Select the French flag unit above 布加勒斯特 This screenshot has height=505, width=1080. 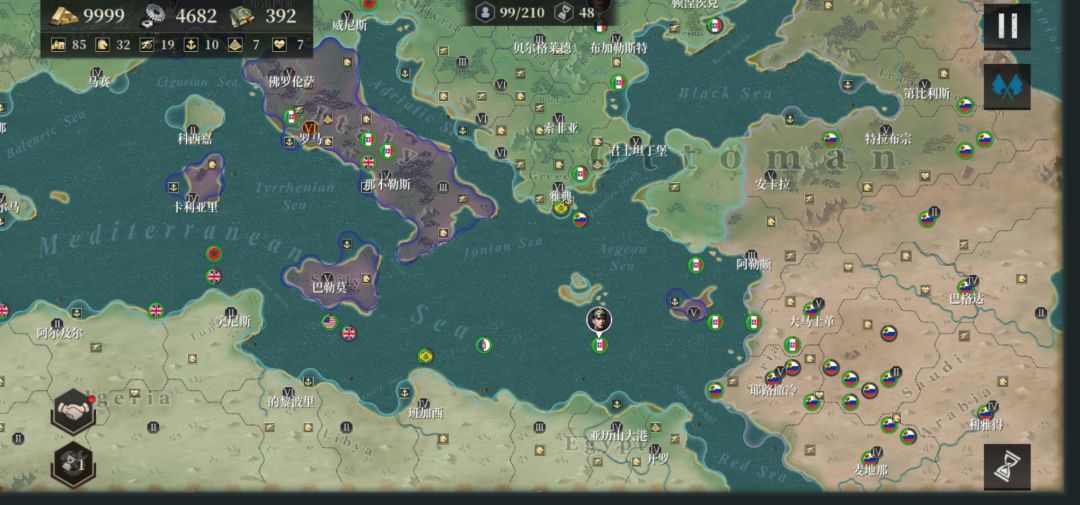pos(601,27)
